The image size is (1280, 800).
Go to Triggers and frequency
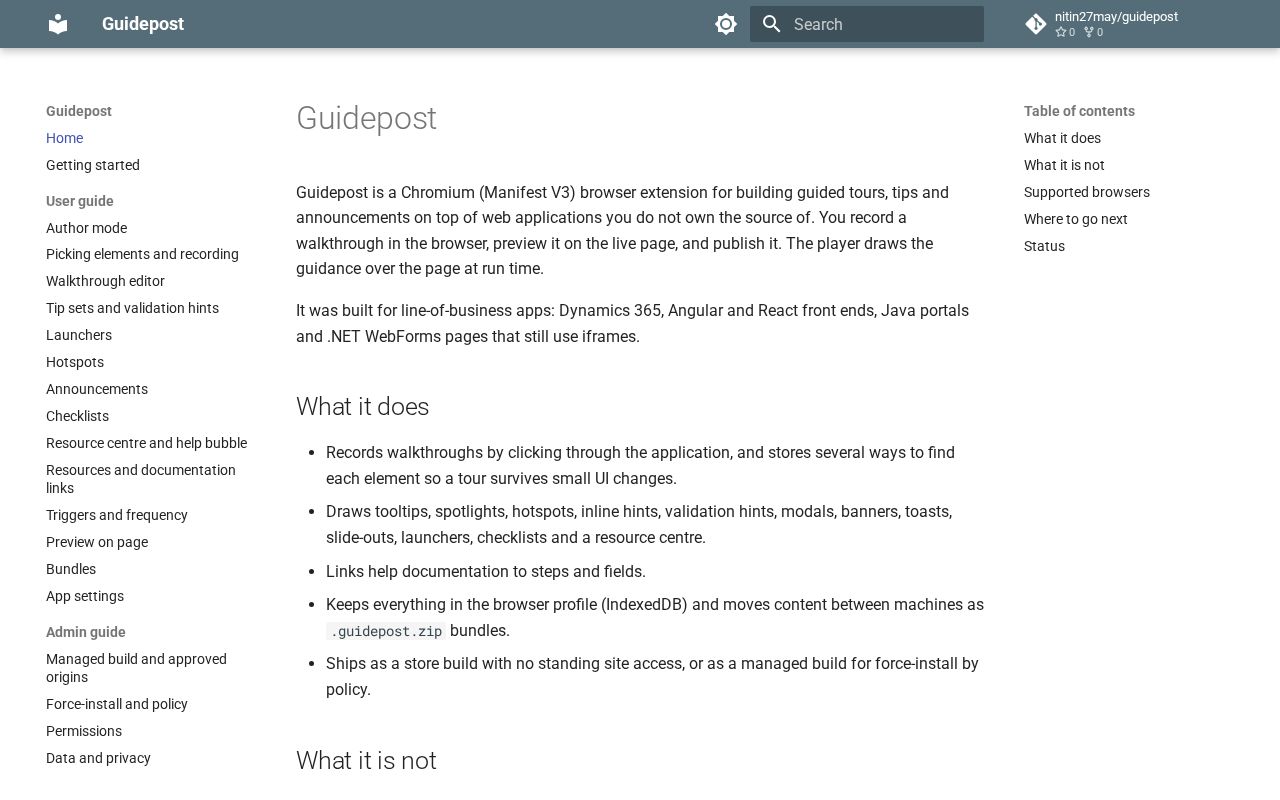[x=117, y=515]
